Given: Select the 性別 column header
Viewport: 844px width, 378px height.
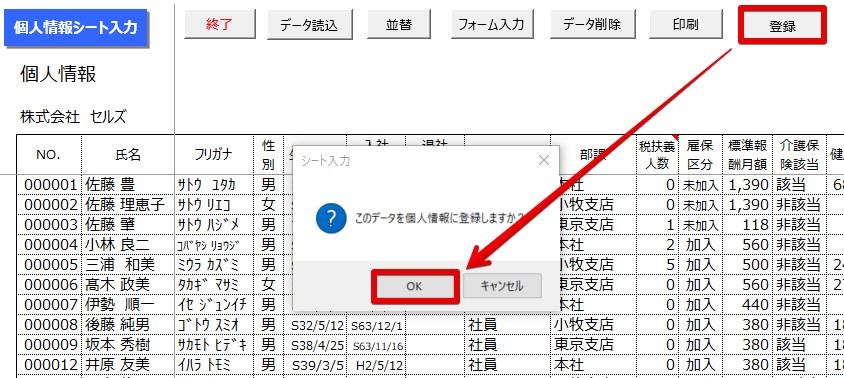Looking at the screenshot, I should (268, 155).
